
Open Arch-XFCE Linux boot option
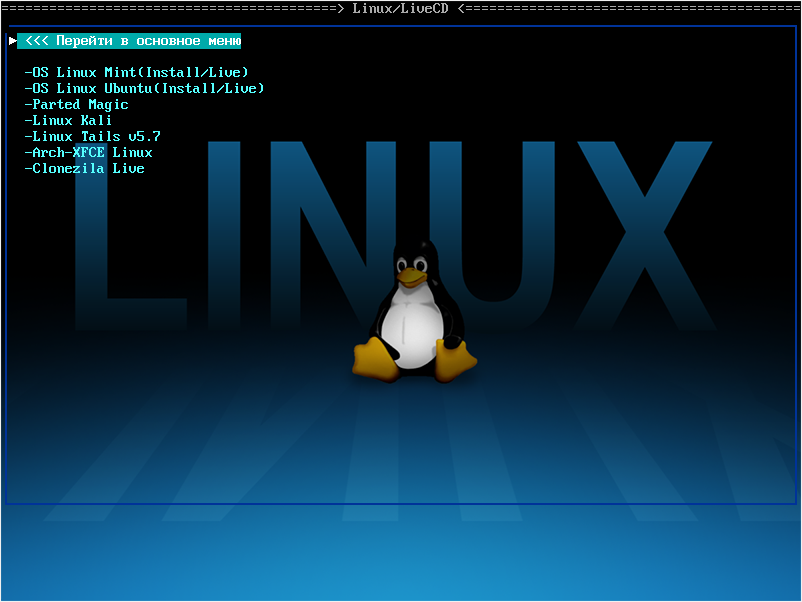click(x=88, y=152)
